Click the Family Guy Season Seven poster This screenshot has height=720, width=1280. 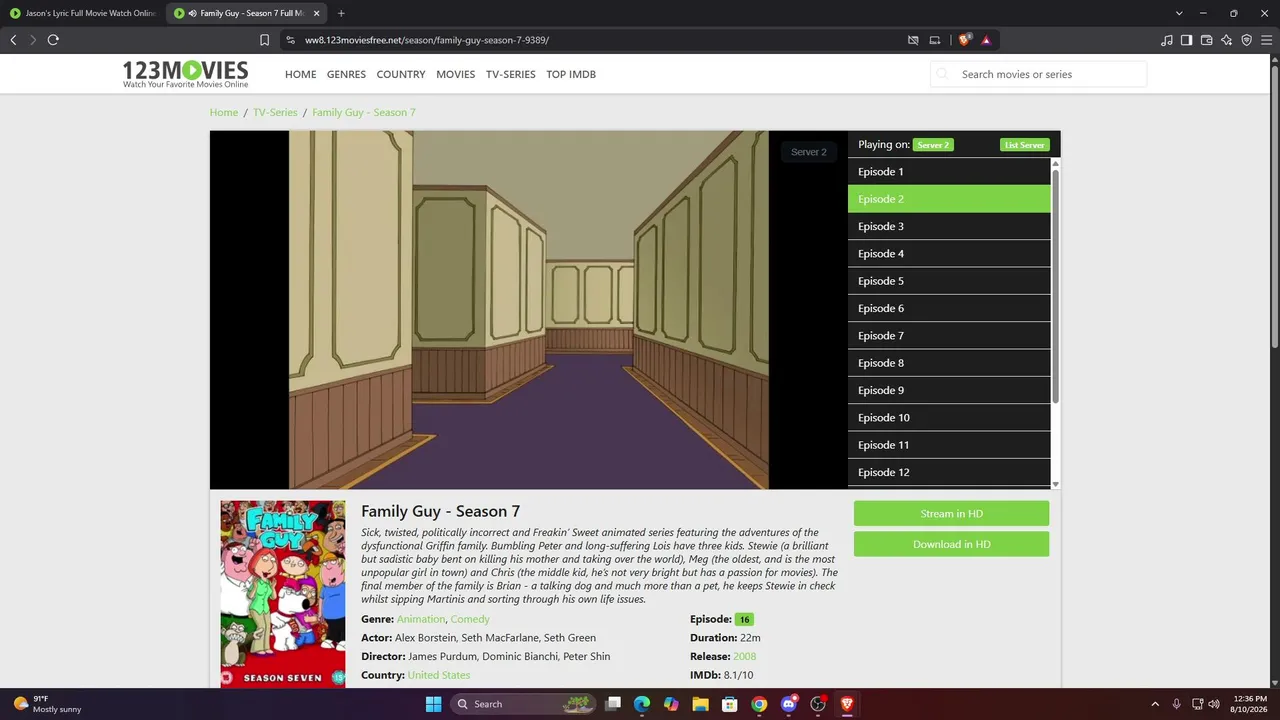tap(283, 594)
